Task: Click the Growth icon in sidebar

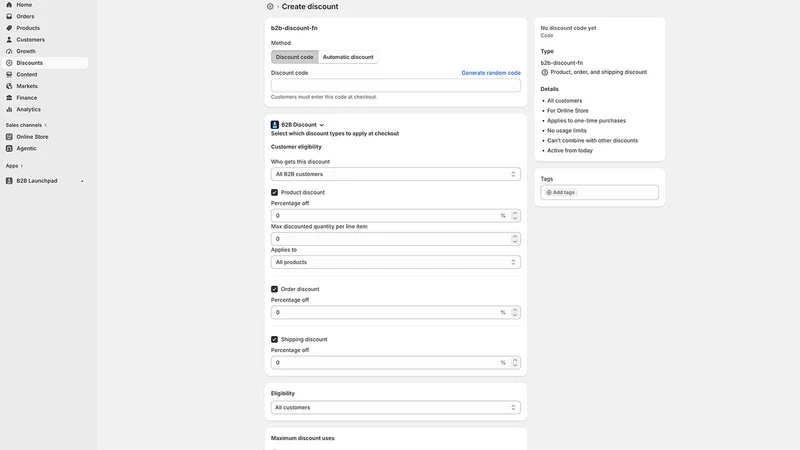Action: (9, 51)
